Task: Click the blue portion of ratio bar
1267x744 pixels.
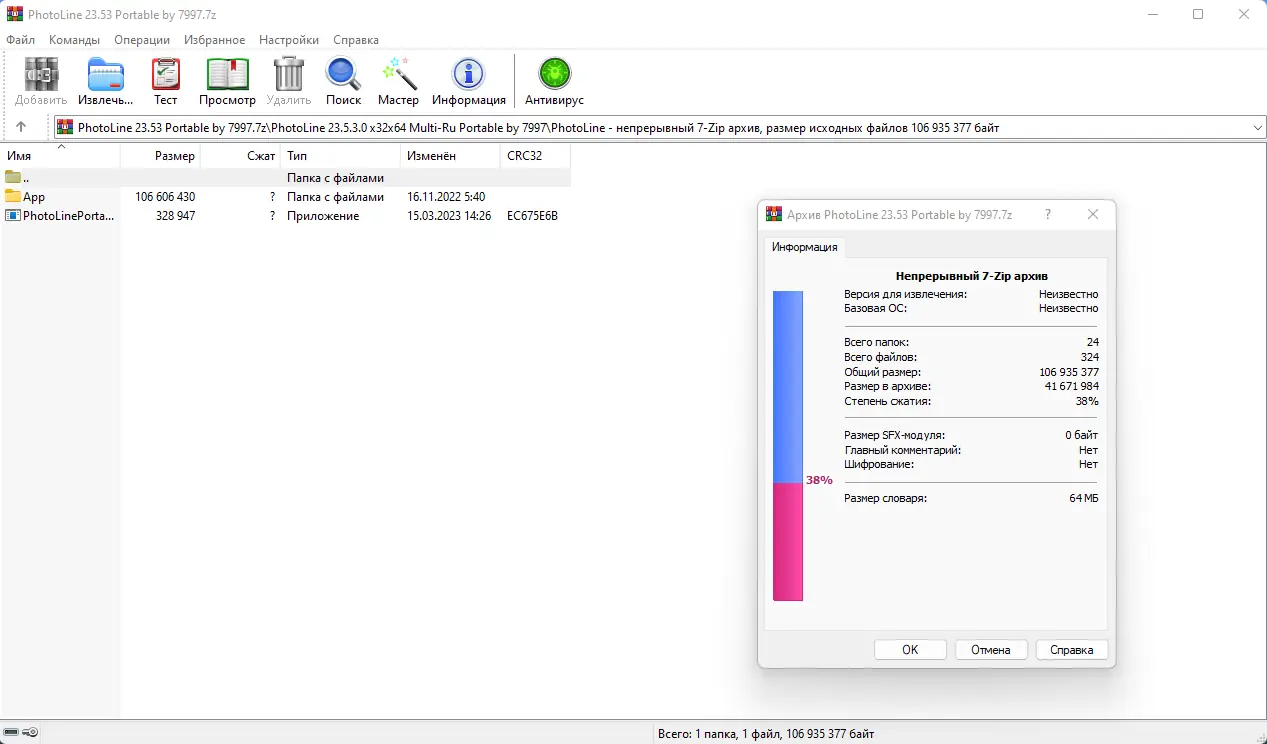Action: pyautogui.click(x=788, y=387)
